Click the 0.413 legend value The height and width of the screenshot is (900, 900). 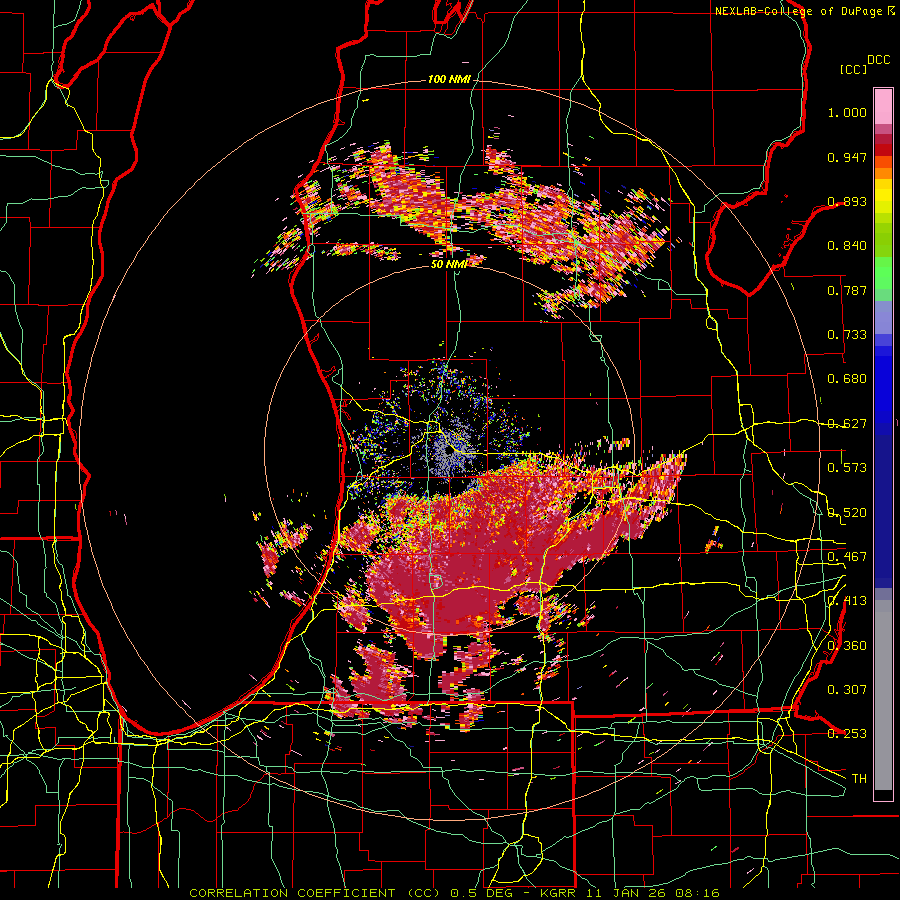[x=847, y=601]
